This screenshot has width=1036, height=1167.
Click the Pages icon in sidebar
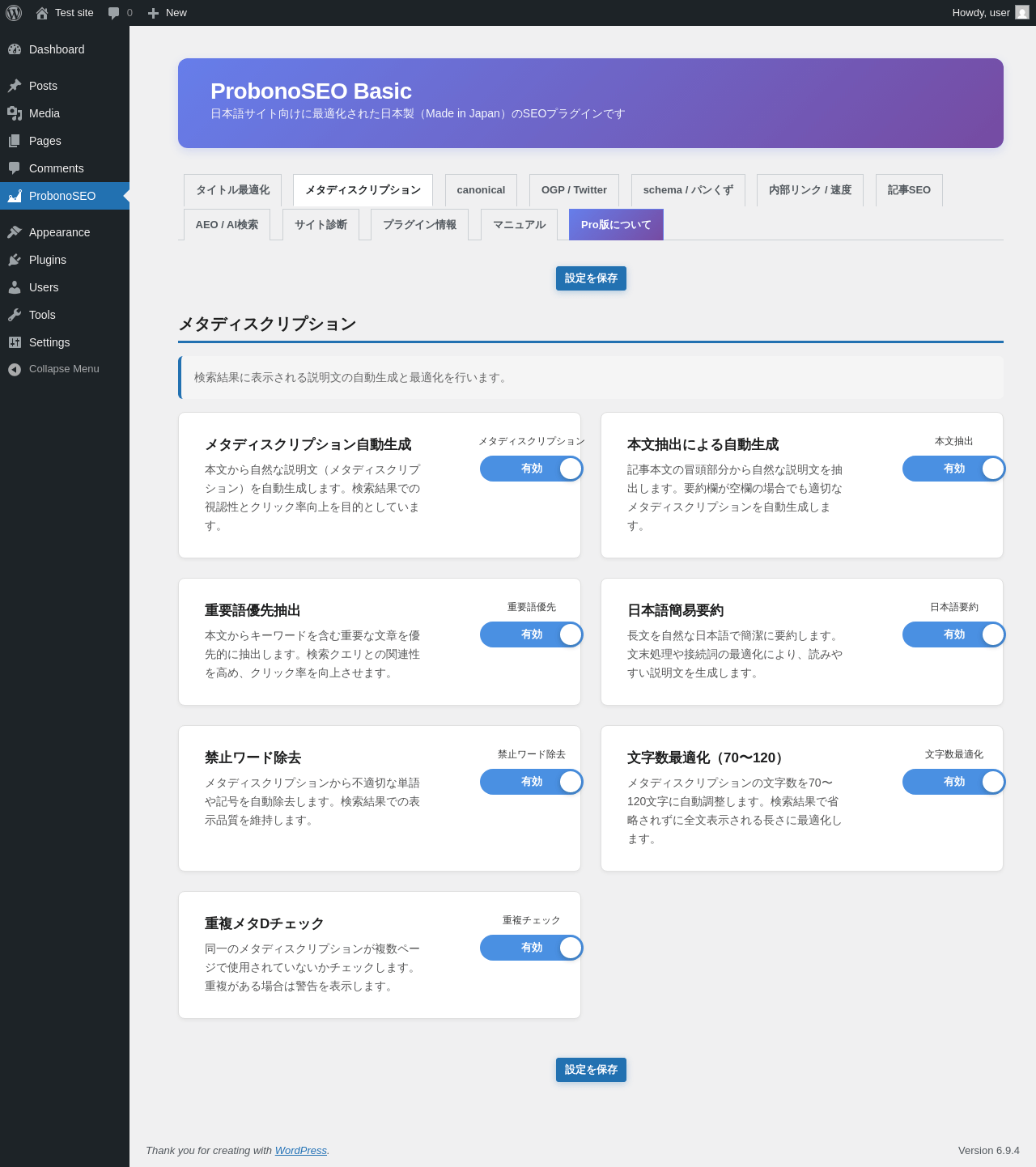pyautogui.click(x=15, y=141)
